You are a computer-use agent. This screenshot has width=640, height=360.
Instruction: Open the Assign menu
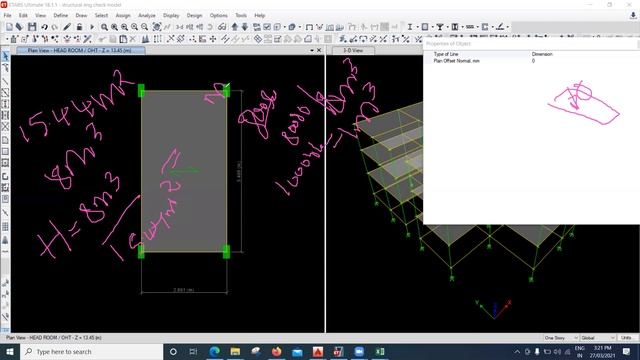pyautogui.click(x=123, y=16)
